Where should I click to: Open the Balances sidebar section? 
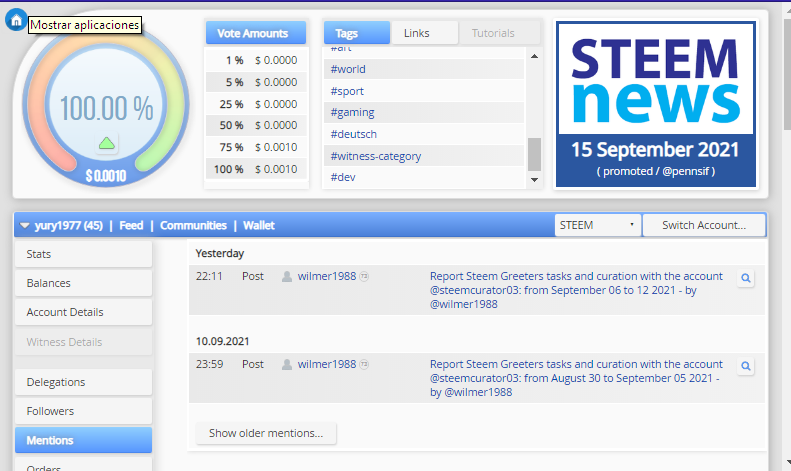point(83,283)
